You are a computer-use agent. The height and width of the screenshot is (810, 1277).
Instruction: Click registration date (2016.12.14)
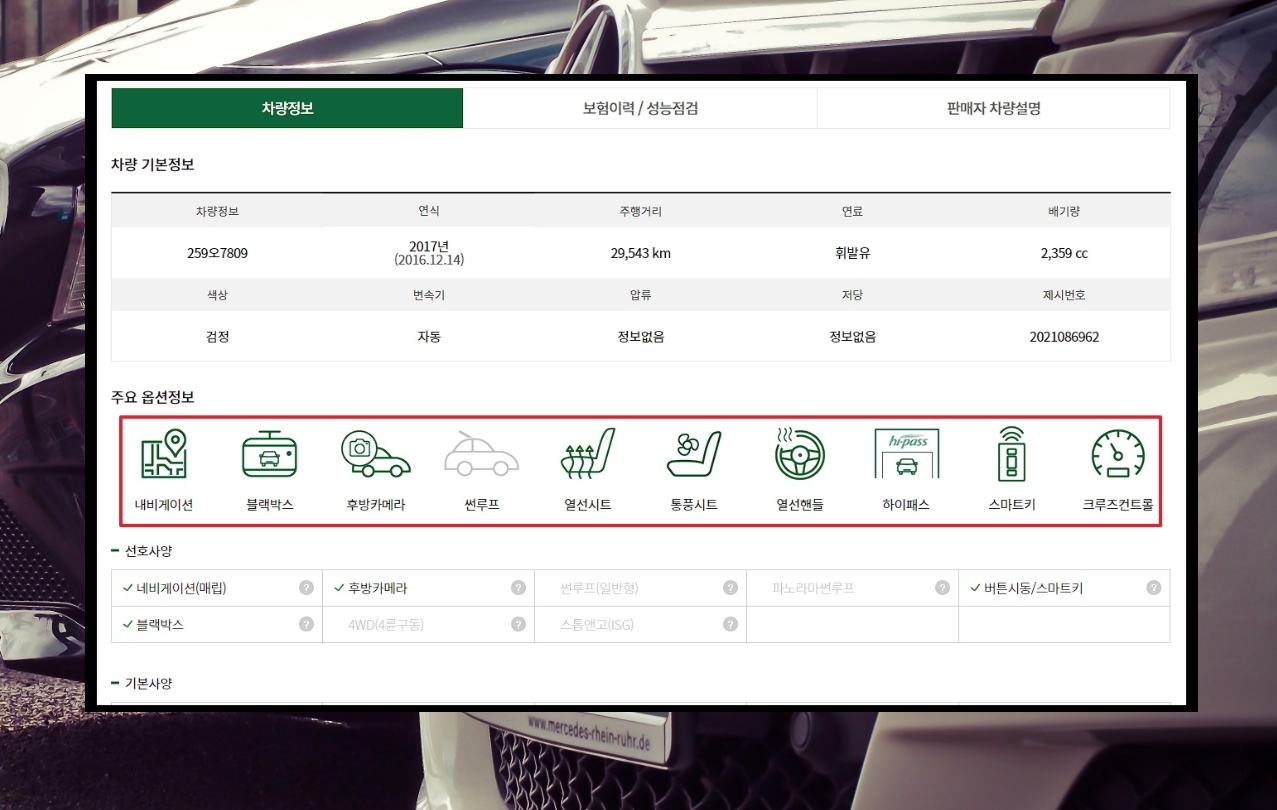click(x=429, y=260)
